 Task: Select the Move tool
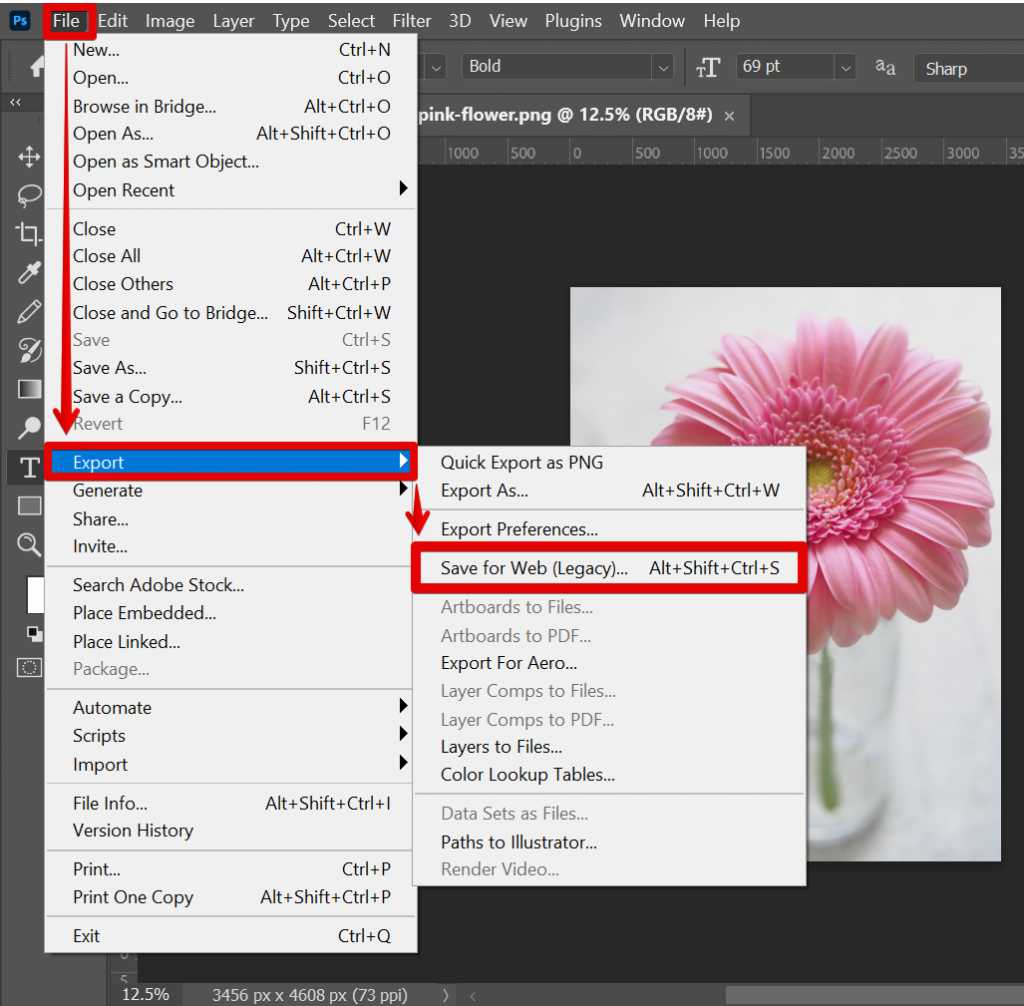(x=28, y=156)
